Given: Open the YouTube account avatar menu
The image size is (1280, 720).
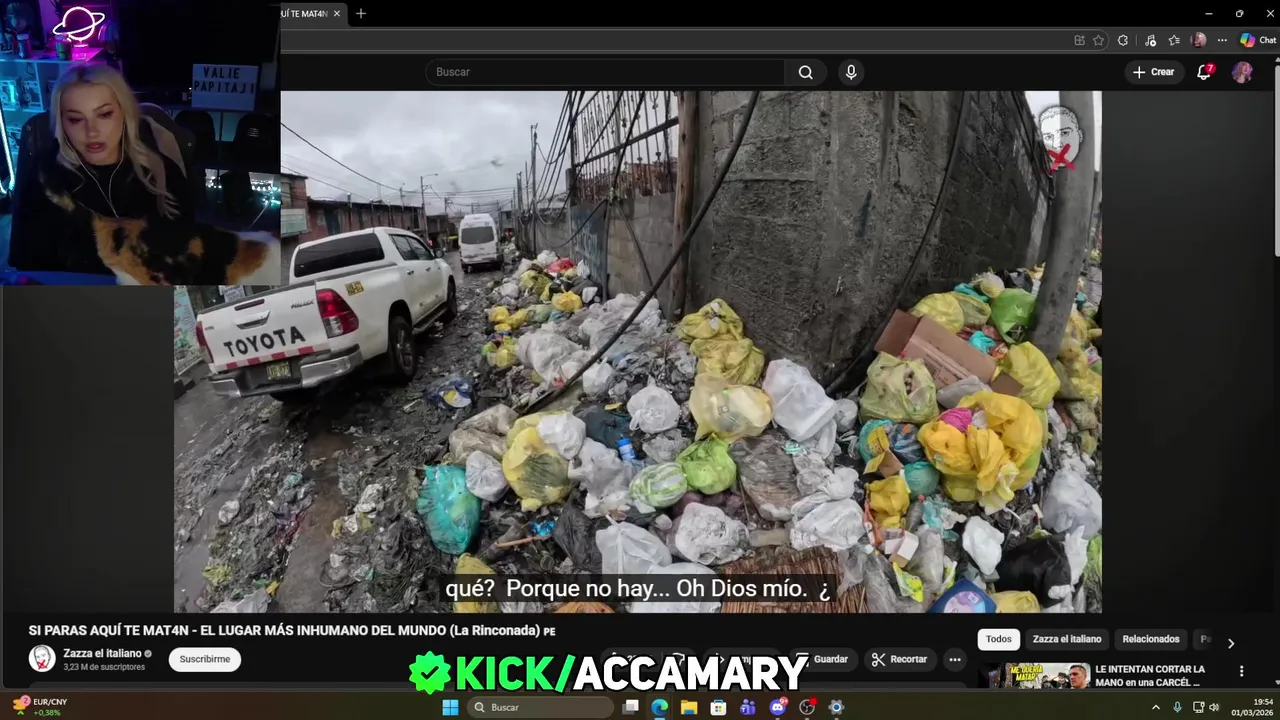Looking at the screenshot, I should coord(1242,72).
